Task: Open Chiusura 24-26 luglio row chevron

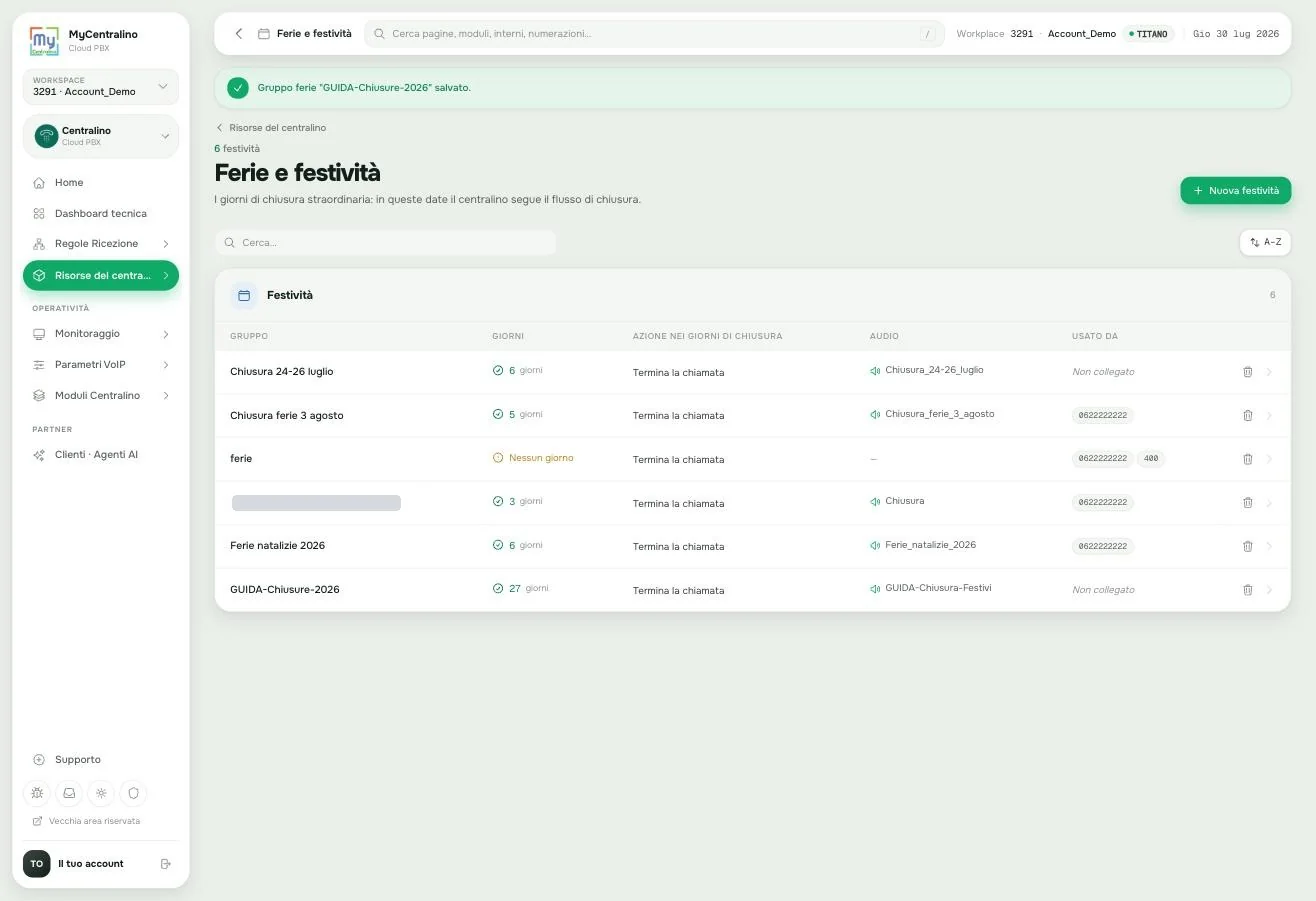Action: [x=1270, y=372]
